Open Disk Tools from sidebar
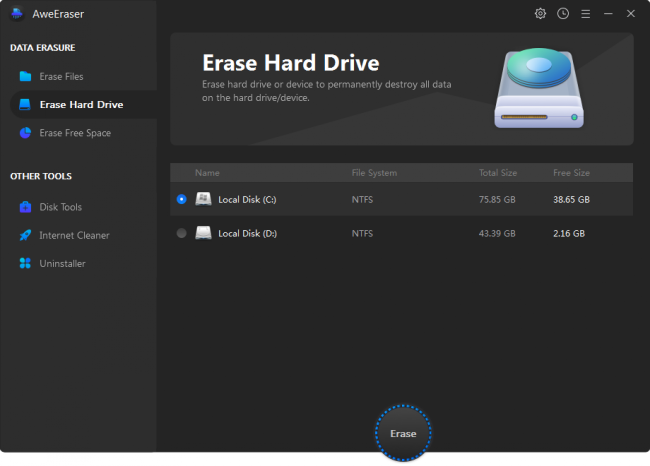The width and height of the screenshot is (650, 466). 83,207
